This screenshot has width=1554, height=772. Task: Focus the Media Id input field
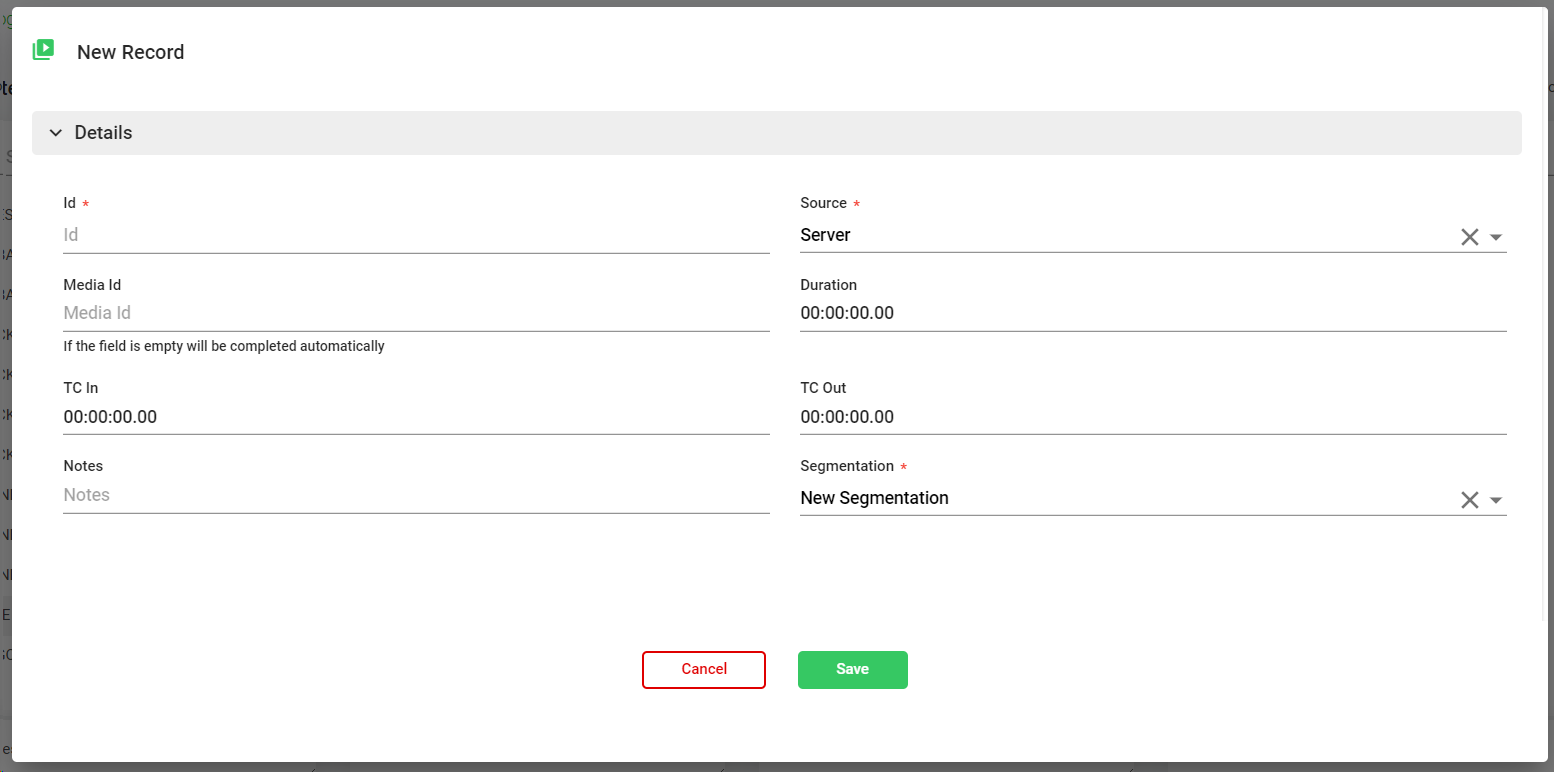coord(415,313)
